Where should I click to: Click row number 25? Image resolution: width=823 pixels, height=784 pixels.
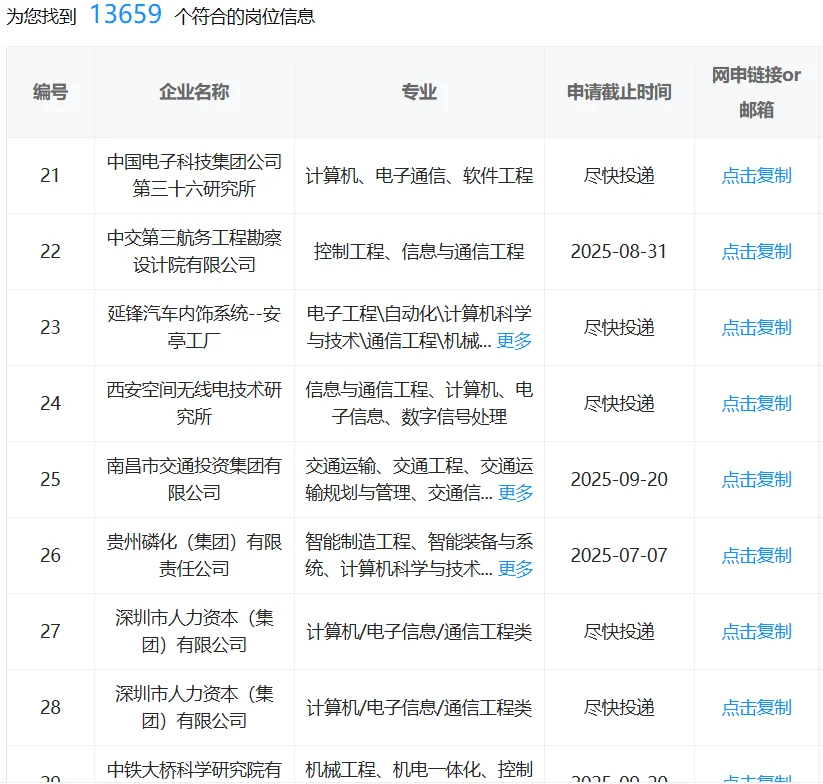(50, 479)
